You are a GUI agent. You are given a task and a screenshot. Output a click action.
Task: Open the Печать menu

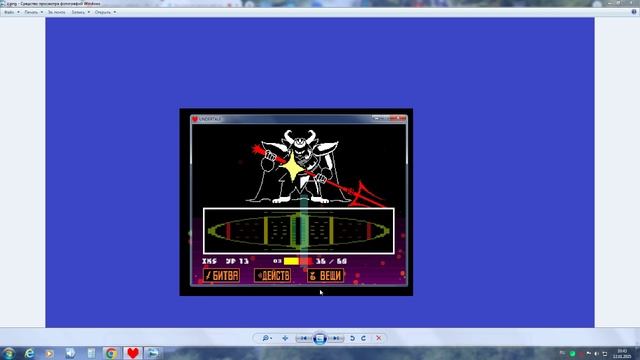point(31,12)
